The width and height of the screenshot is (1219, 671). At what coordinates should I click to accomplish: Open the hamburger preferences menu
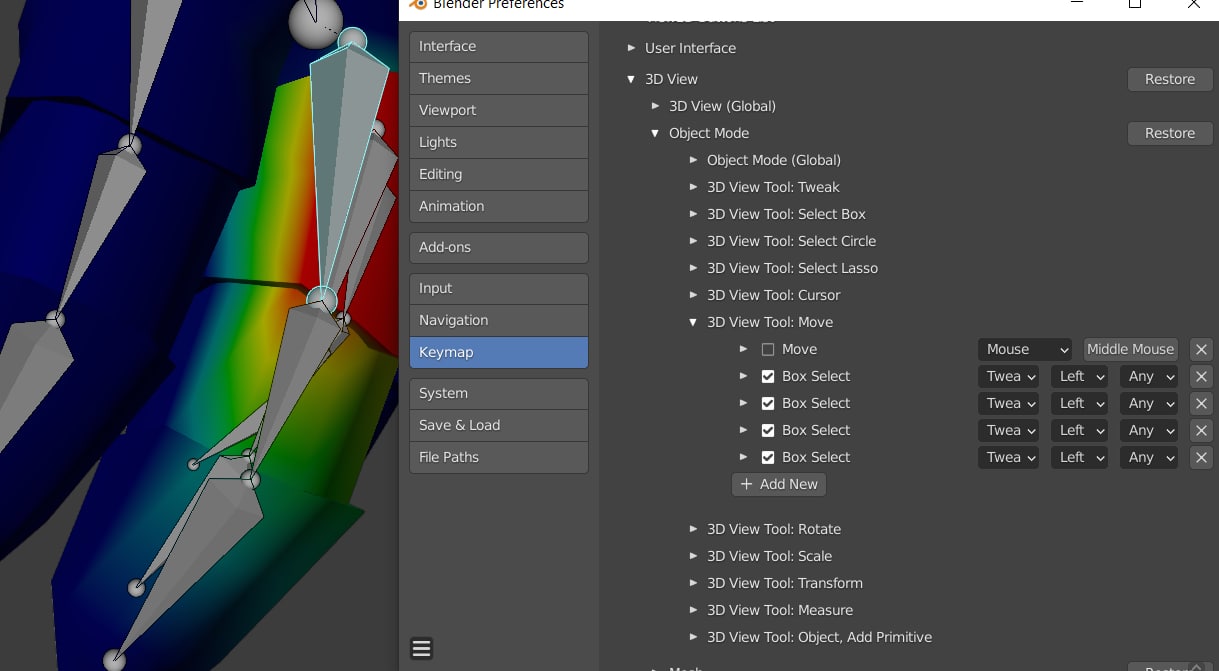point(422,649)
